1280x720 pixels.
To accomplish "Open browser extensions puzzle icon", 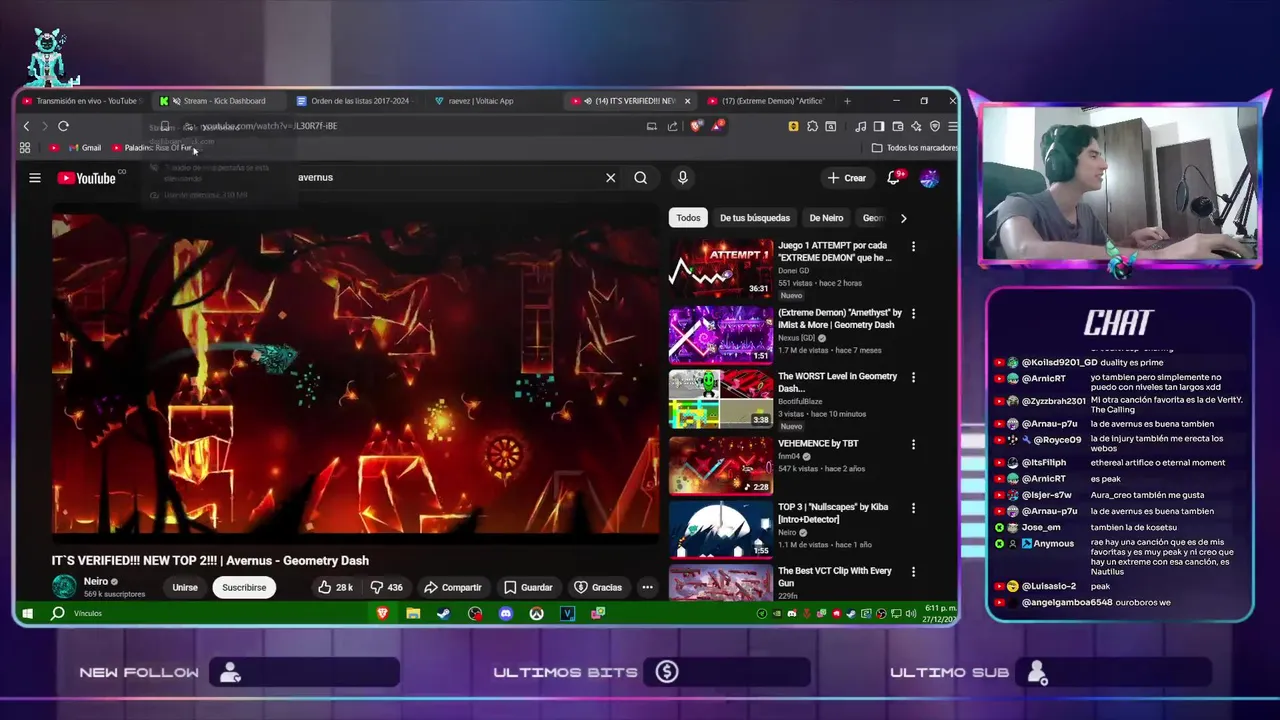I will pyautogui.click(x=812, y=126).
